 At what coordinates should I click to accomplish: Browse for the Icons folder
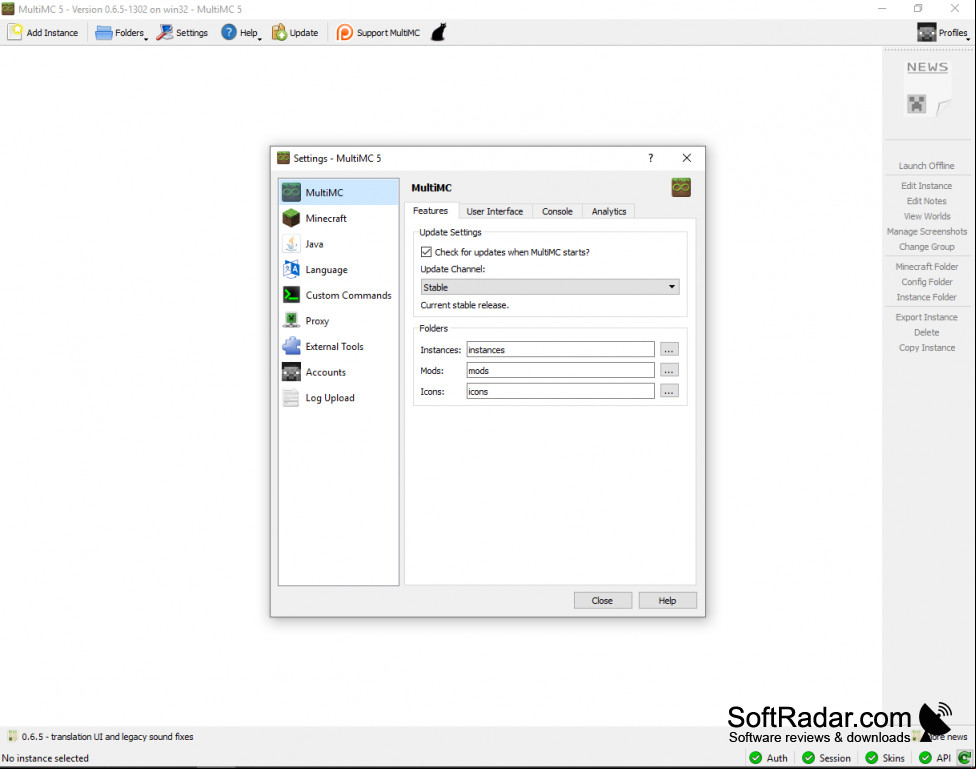click(x=669, y=392)
